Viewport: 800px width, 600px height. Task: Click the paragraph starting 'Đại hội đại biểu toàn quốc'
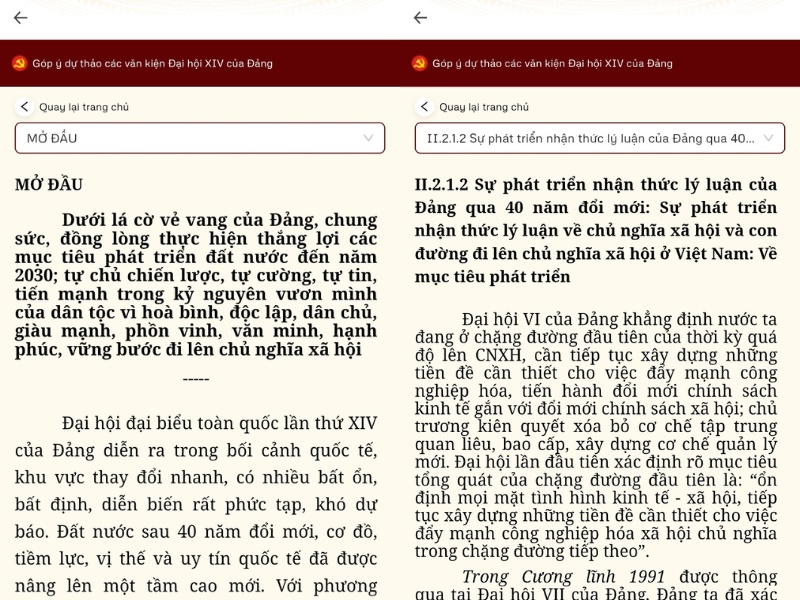(x=196, y=505)
